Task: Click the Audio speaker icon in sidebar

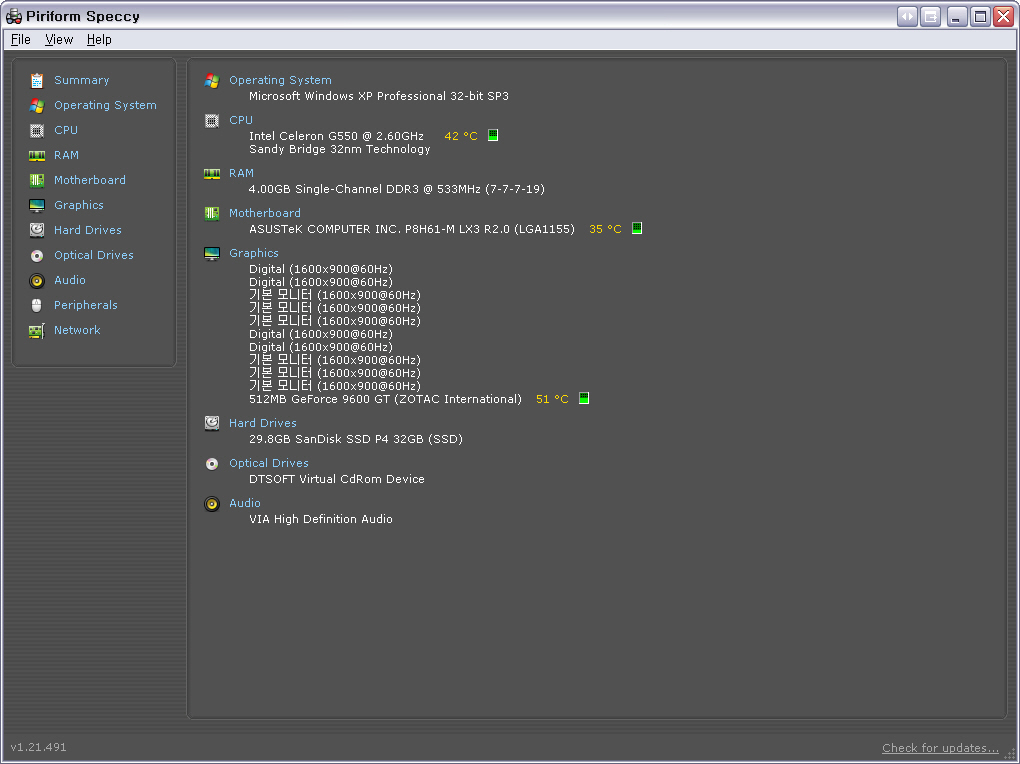Action: (x=37, y=280)
